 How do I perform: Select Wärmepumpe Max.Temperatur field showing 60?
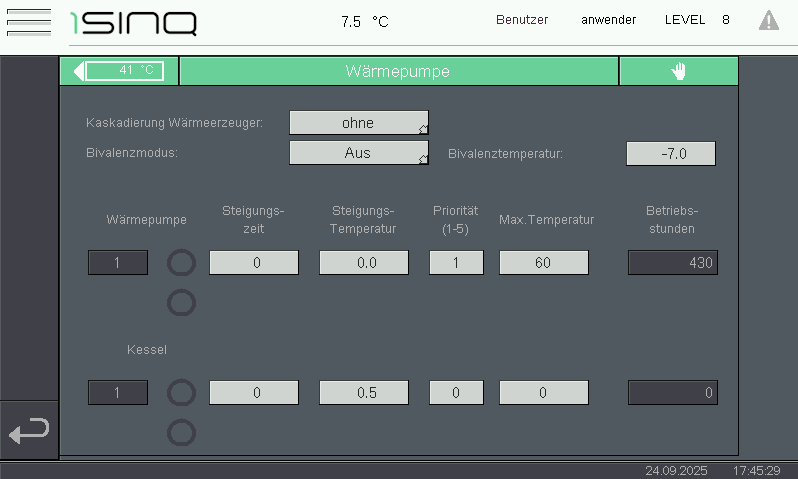(543, 263)
